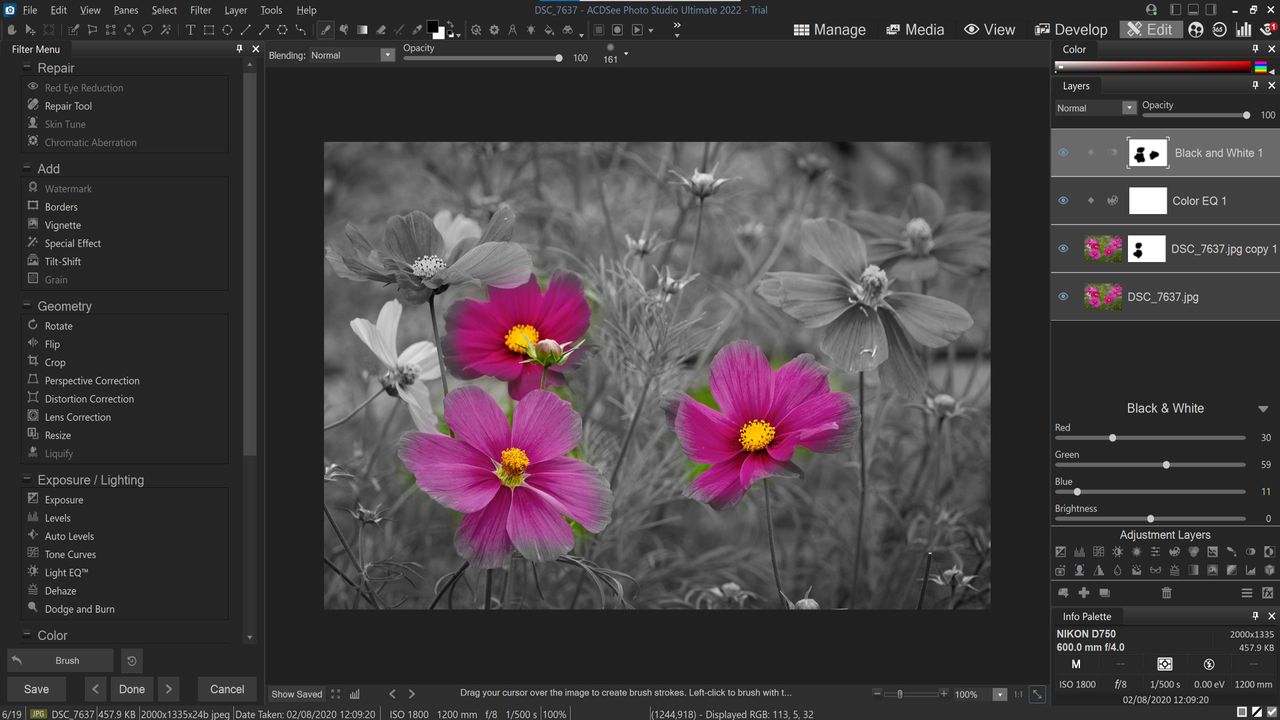Open the zoom percentage dropdown
Image resolution: width=1280 pixels, height=720 pixels.
999,694
